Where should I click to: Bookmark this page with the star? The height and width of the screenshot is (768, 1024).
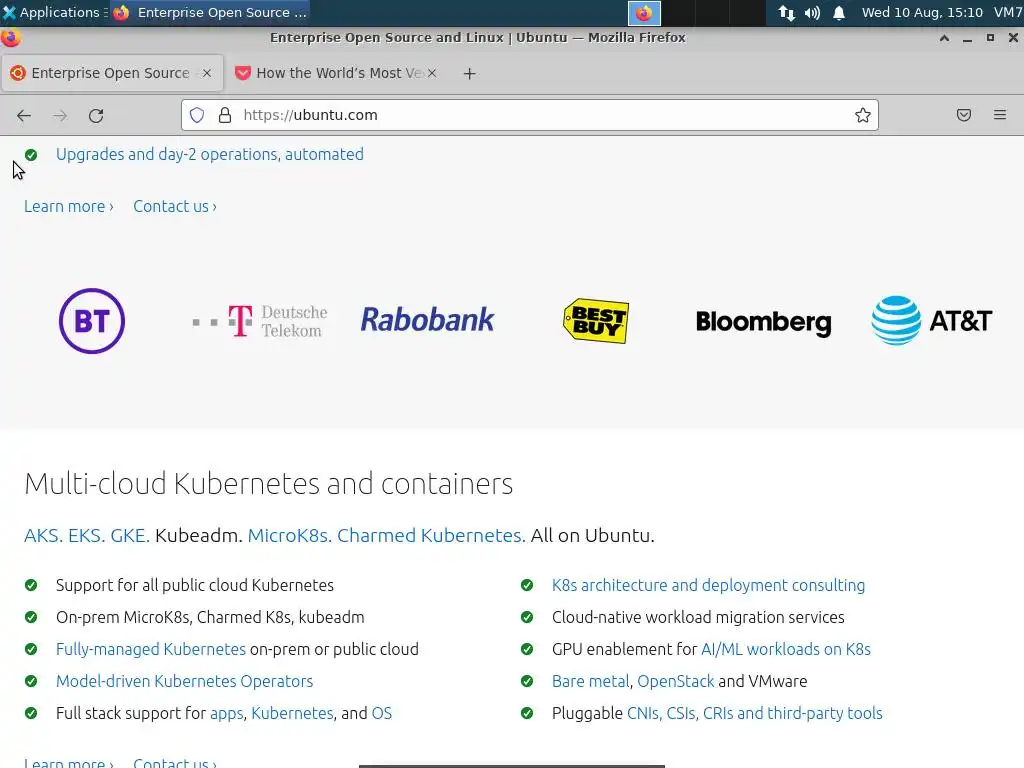(x=863, y=115)
